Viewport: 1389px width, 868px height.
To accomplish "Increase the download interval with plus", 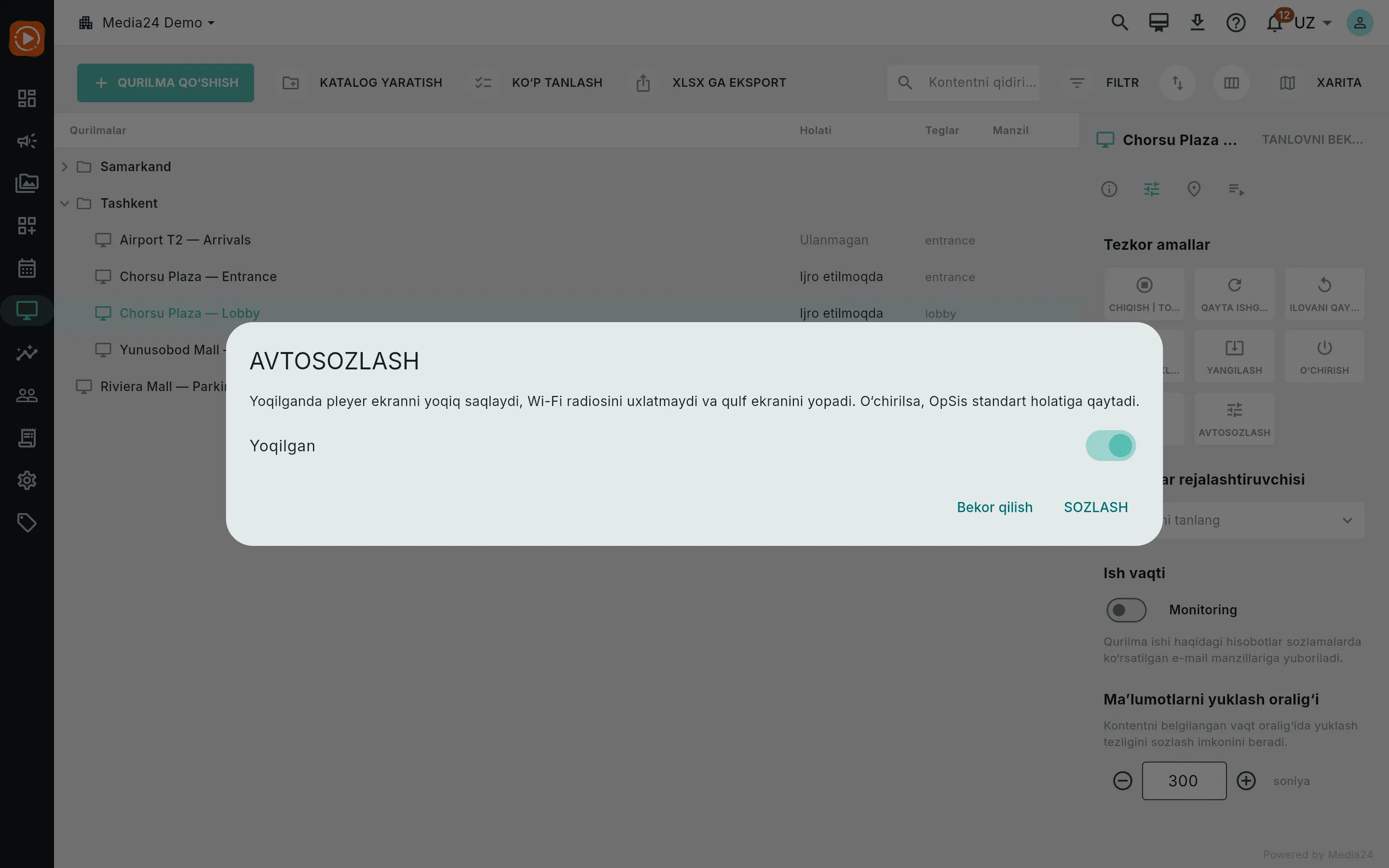I will (1246, 781).
